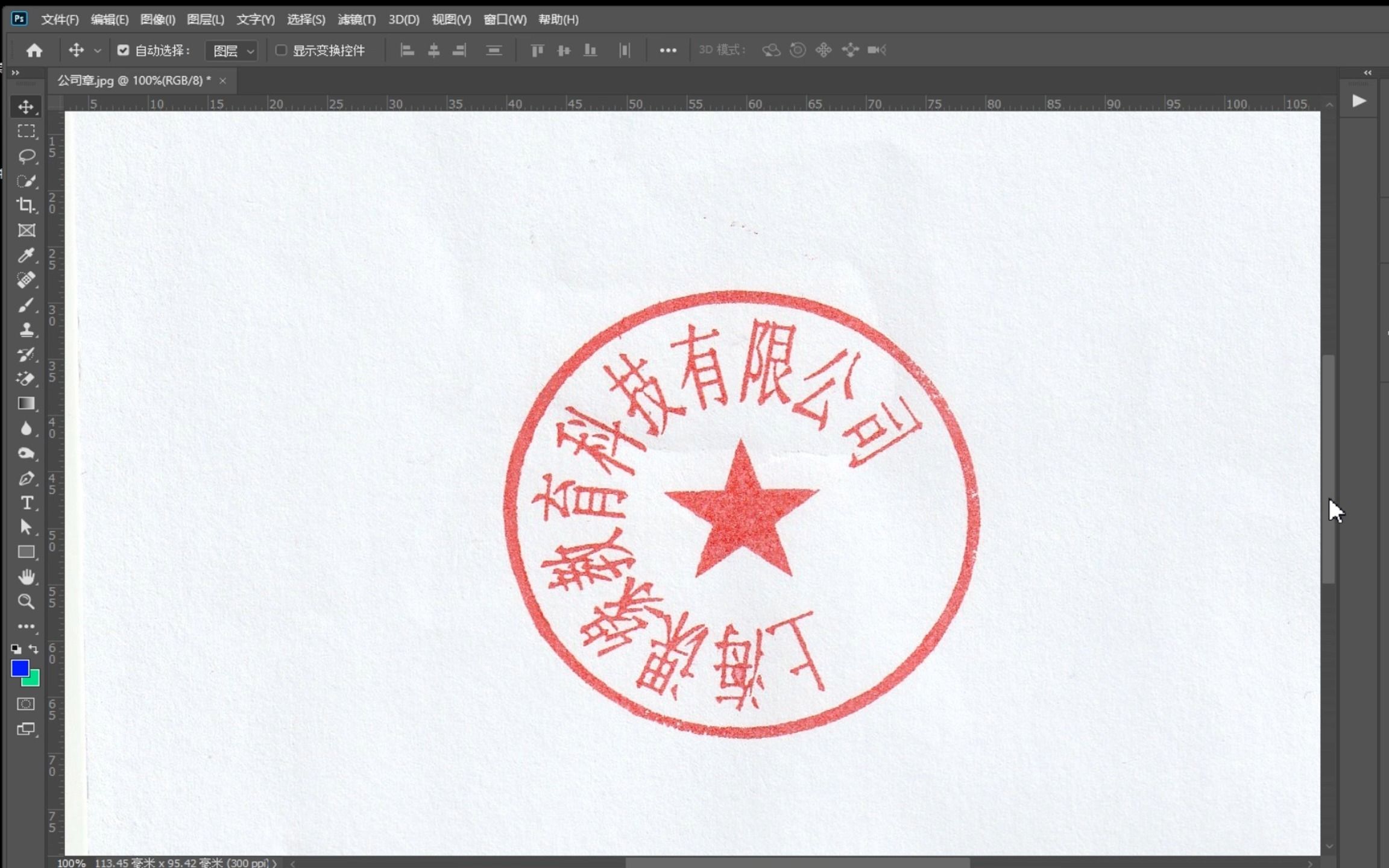The height and width of the screenshot is (868, 1389).
Task: Select the Lasso tool
Action: point(27,156)
